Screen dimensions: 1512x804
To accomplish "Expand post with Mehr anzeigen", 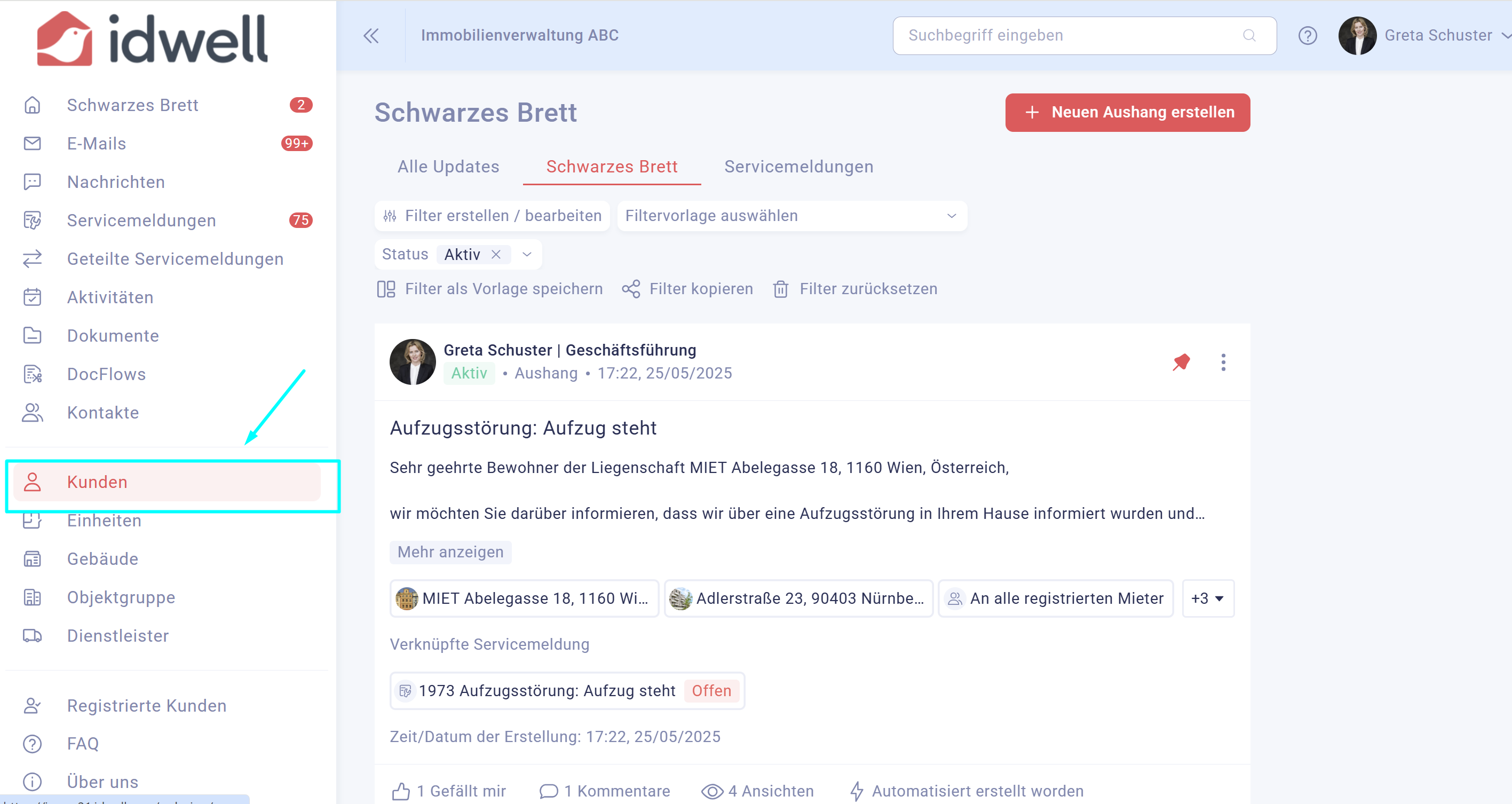I will click(450, 552).
